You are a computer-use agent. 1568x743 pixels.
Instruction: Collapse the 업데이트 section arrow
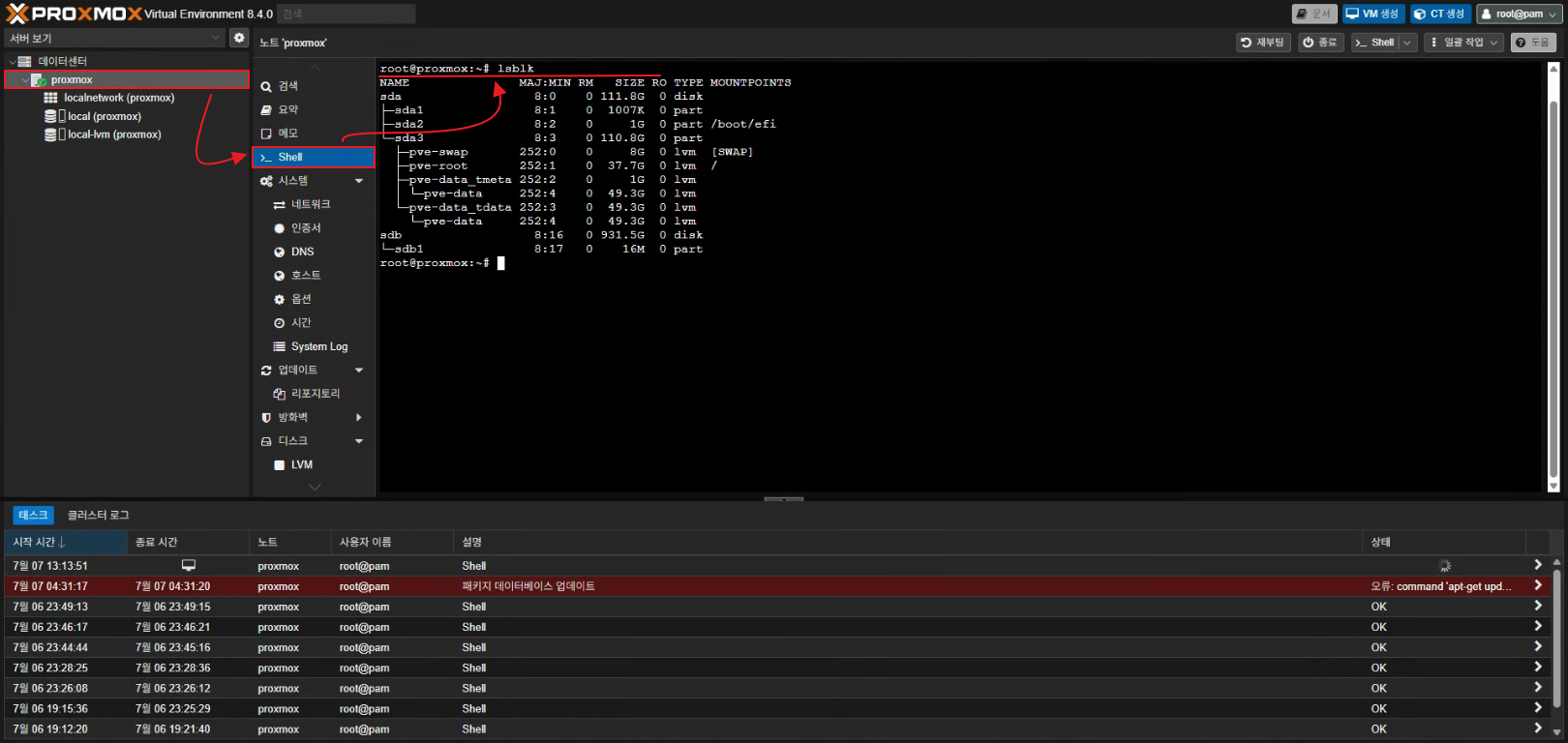pos(359,371)
